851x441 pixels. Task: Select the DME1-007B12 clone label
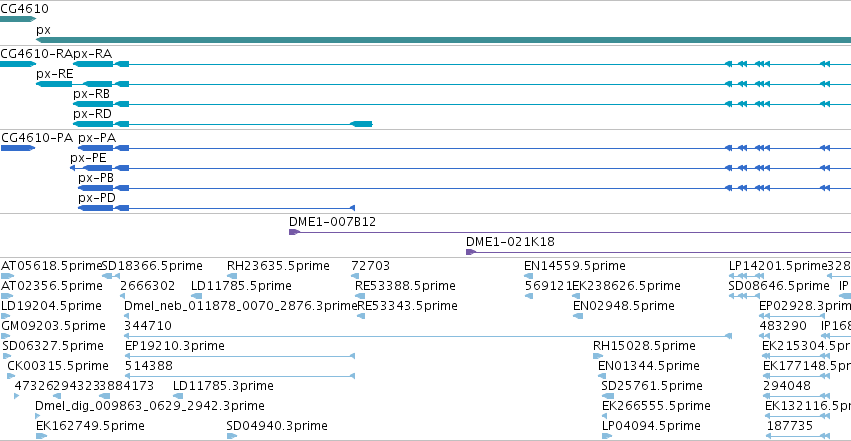click(x=332, y=222)
